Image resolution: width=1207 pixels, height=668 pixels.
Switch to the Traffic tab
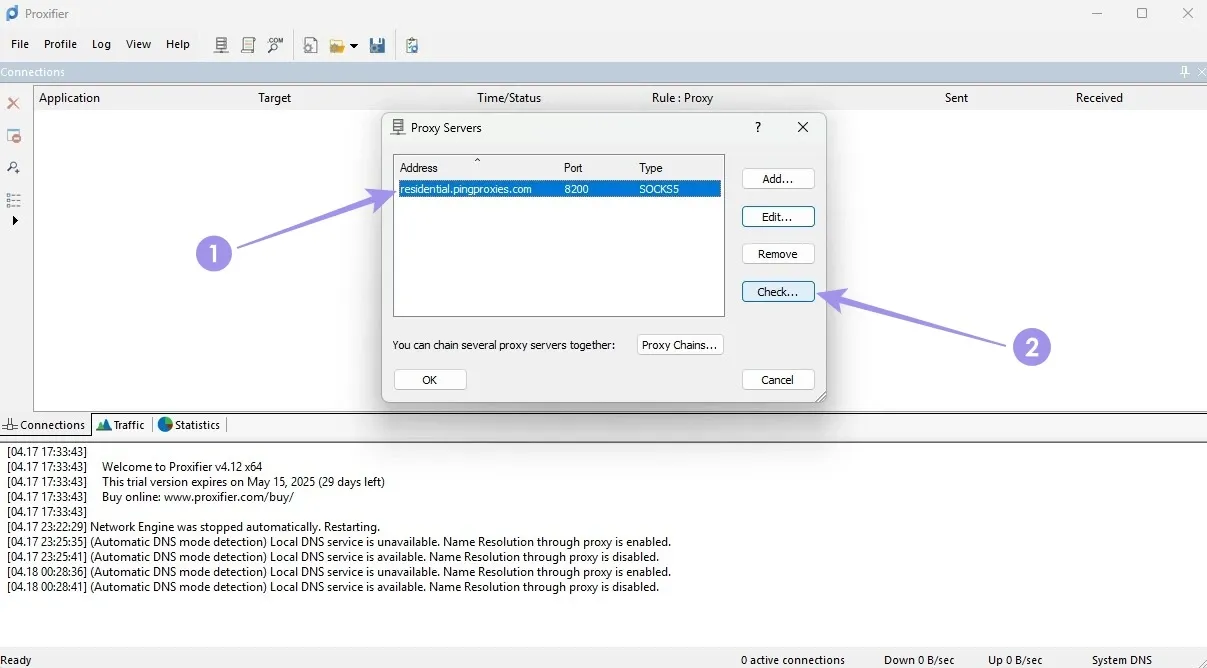click(x=121, y=425)
